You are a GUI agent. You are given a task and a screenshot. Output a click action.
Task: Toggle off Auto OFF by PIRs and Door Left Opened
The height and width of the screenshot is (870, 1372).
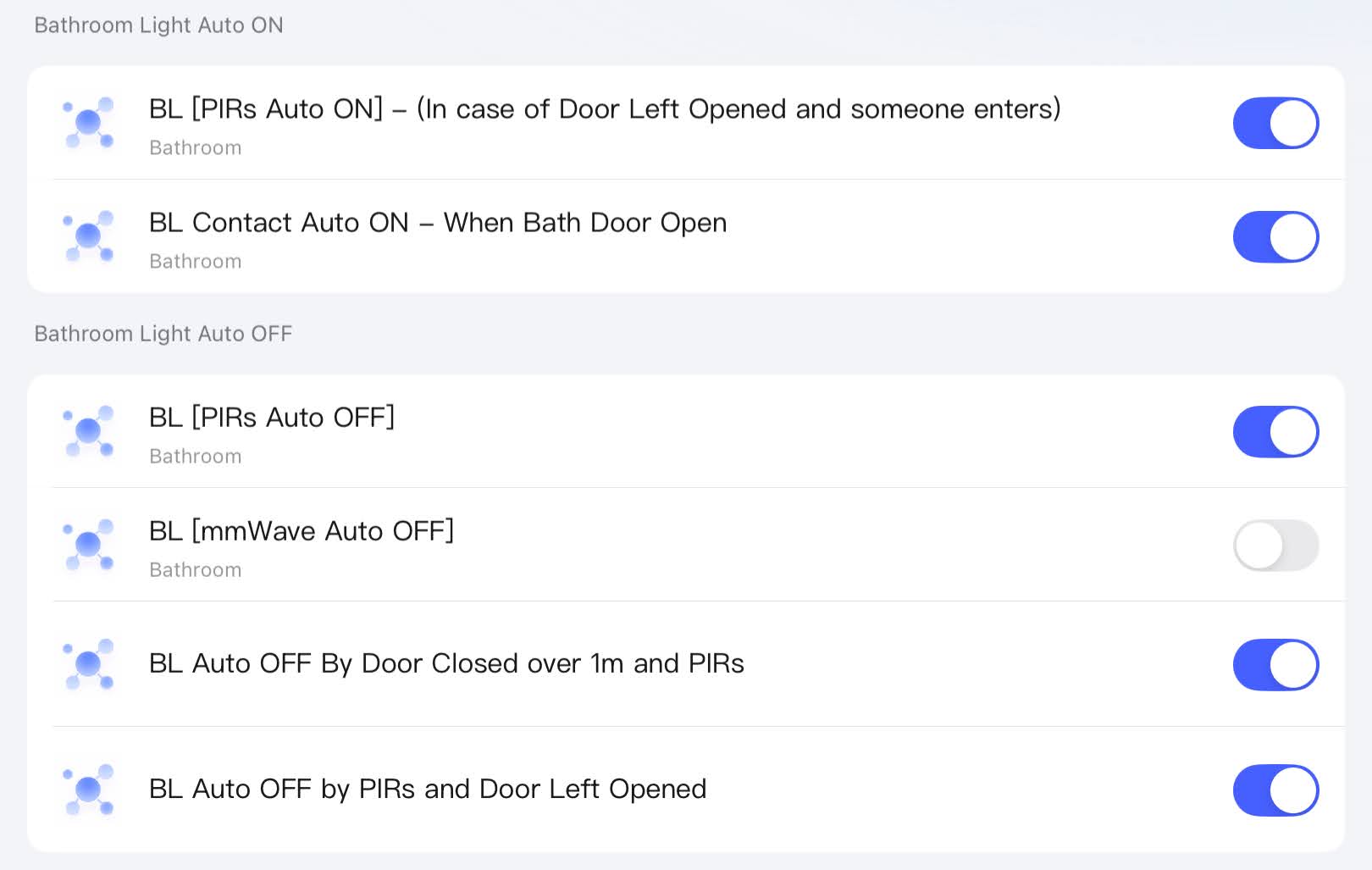(x=1275, y=790)
